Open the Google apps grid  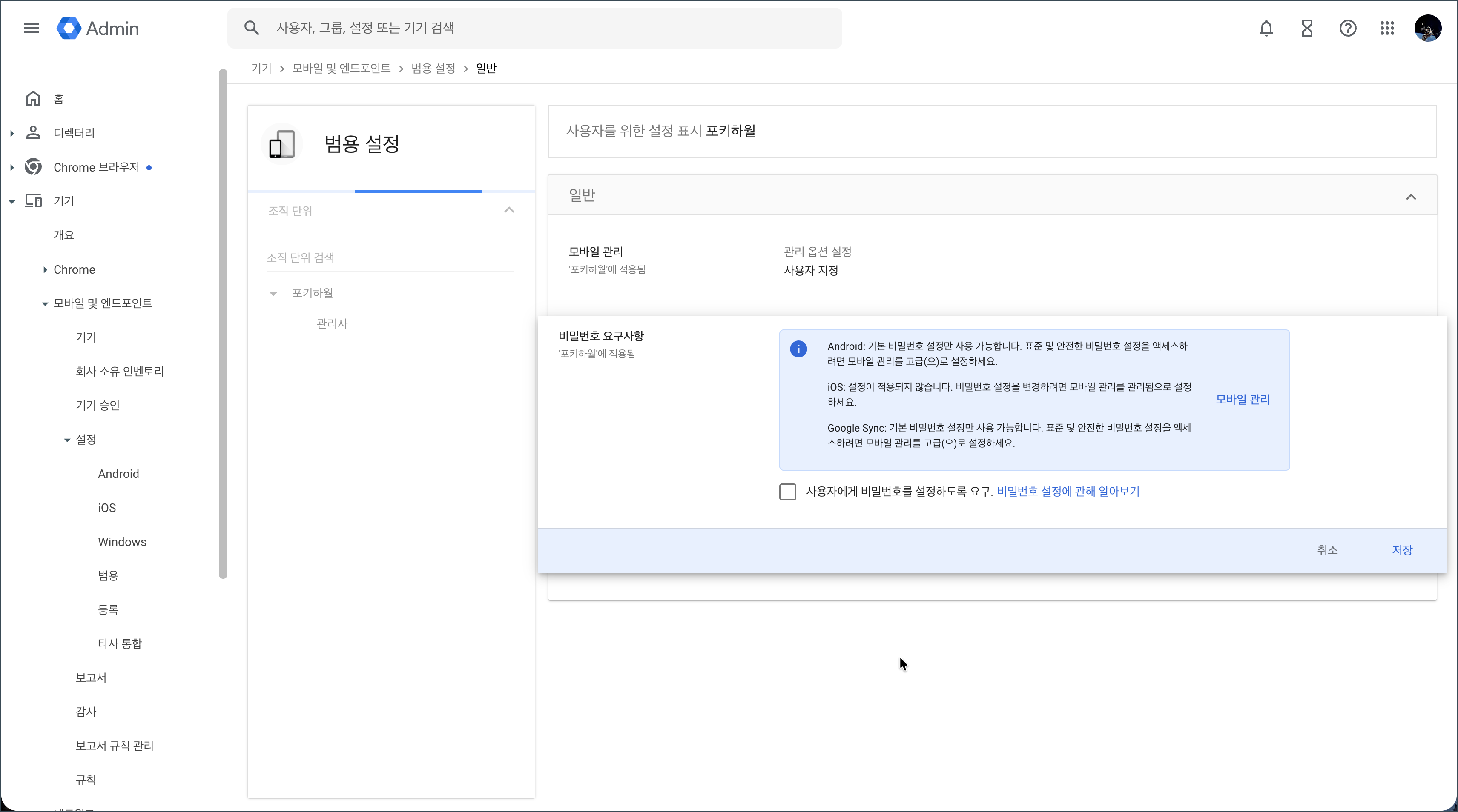[1387, 28]
